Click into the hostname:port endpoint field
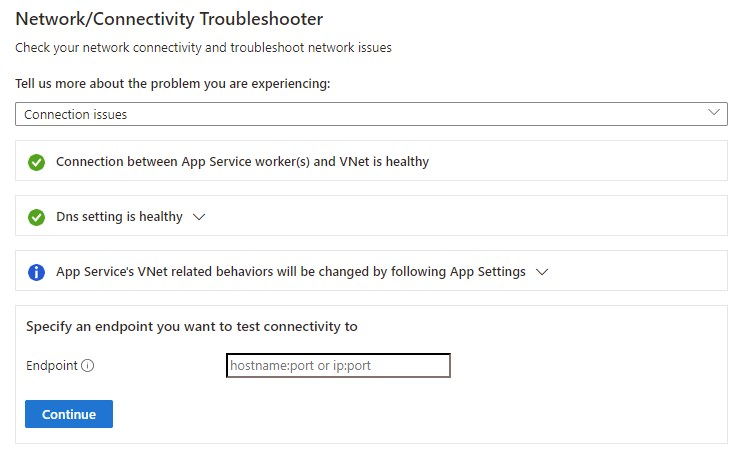This screenshot has width=744, height=453. point(339,366)
